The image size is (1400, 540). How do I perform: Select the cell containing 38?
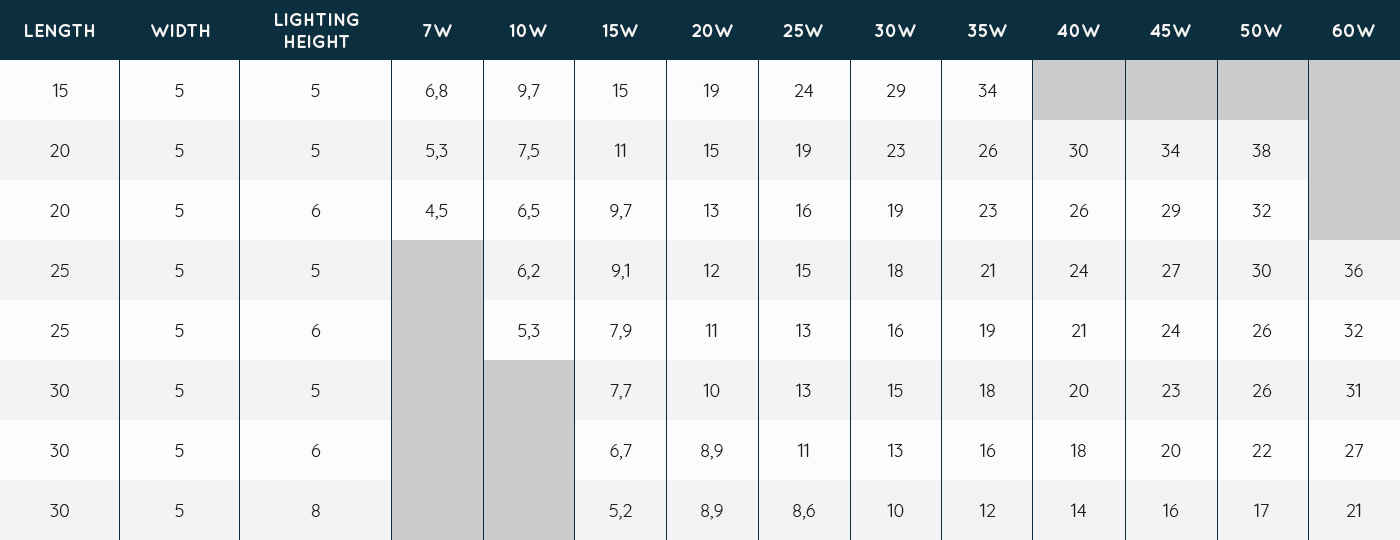click(1261, 151)
